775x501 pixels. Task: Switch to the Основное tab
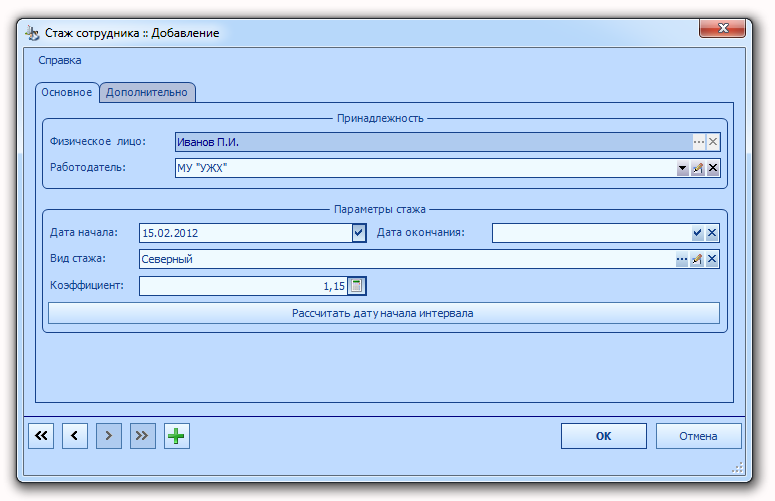click(67, 92)
